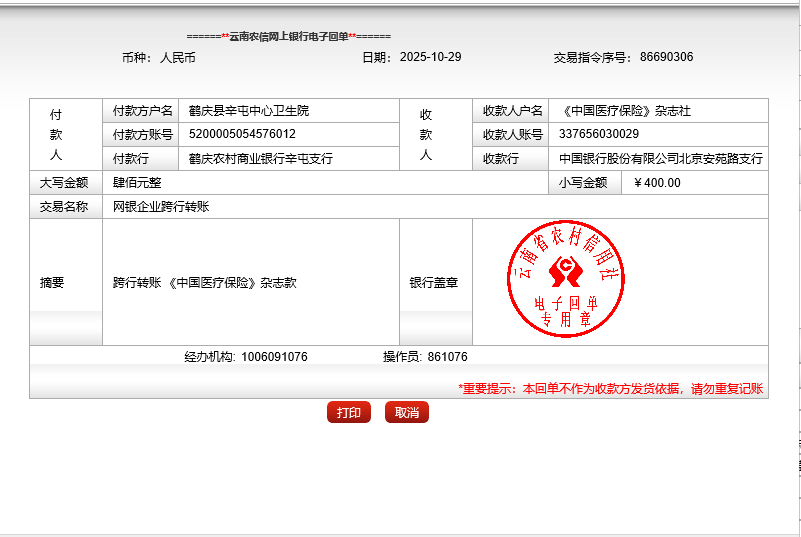801x537 pixels.
Task: Click the 打印 (Print) button
Action: pos(348,413)
